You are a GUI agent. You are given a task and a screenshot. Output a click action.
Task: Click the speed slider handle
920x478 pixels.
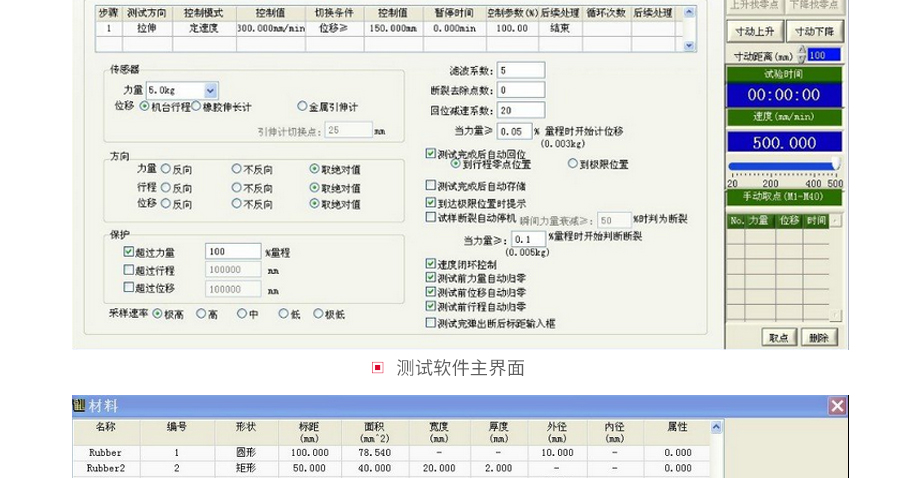[x=835, y=165]
